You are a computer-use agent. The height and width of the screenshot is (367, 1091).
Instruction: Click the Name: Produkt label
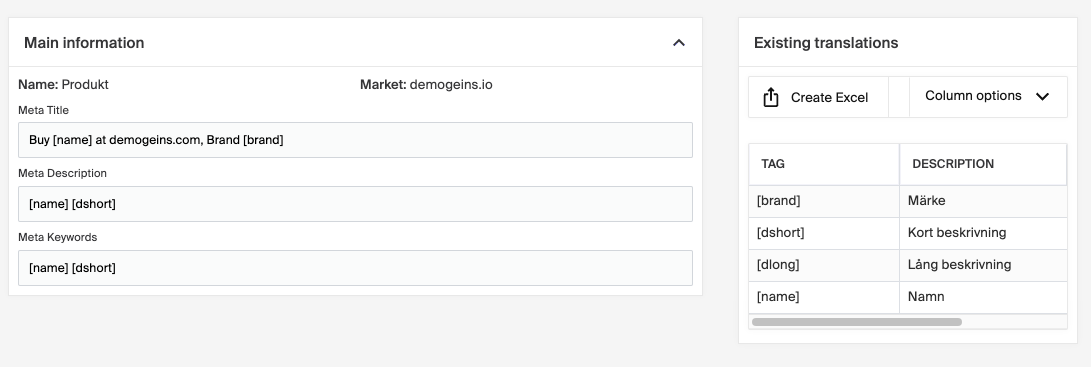pyautogui.click(x=63, y=85)
